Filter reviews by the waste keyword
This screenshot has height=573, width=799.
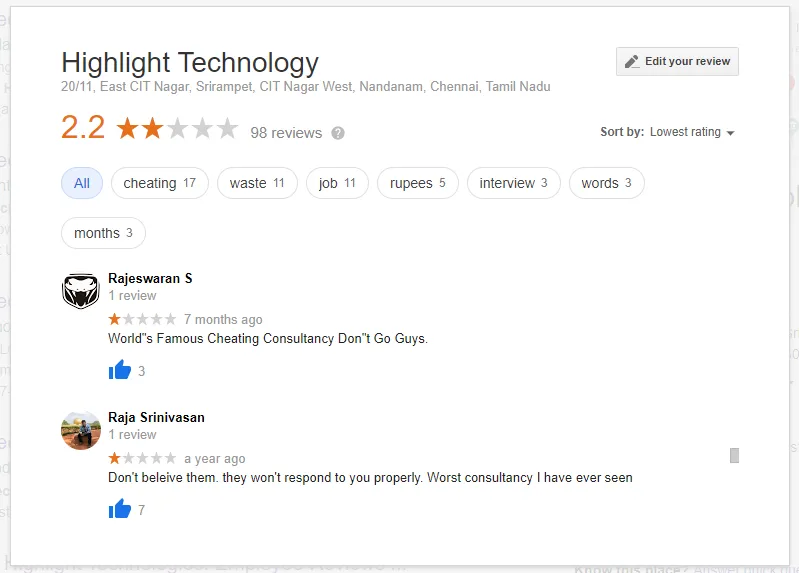257,183
